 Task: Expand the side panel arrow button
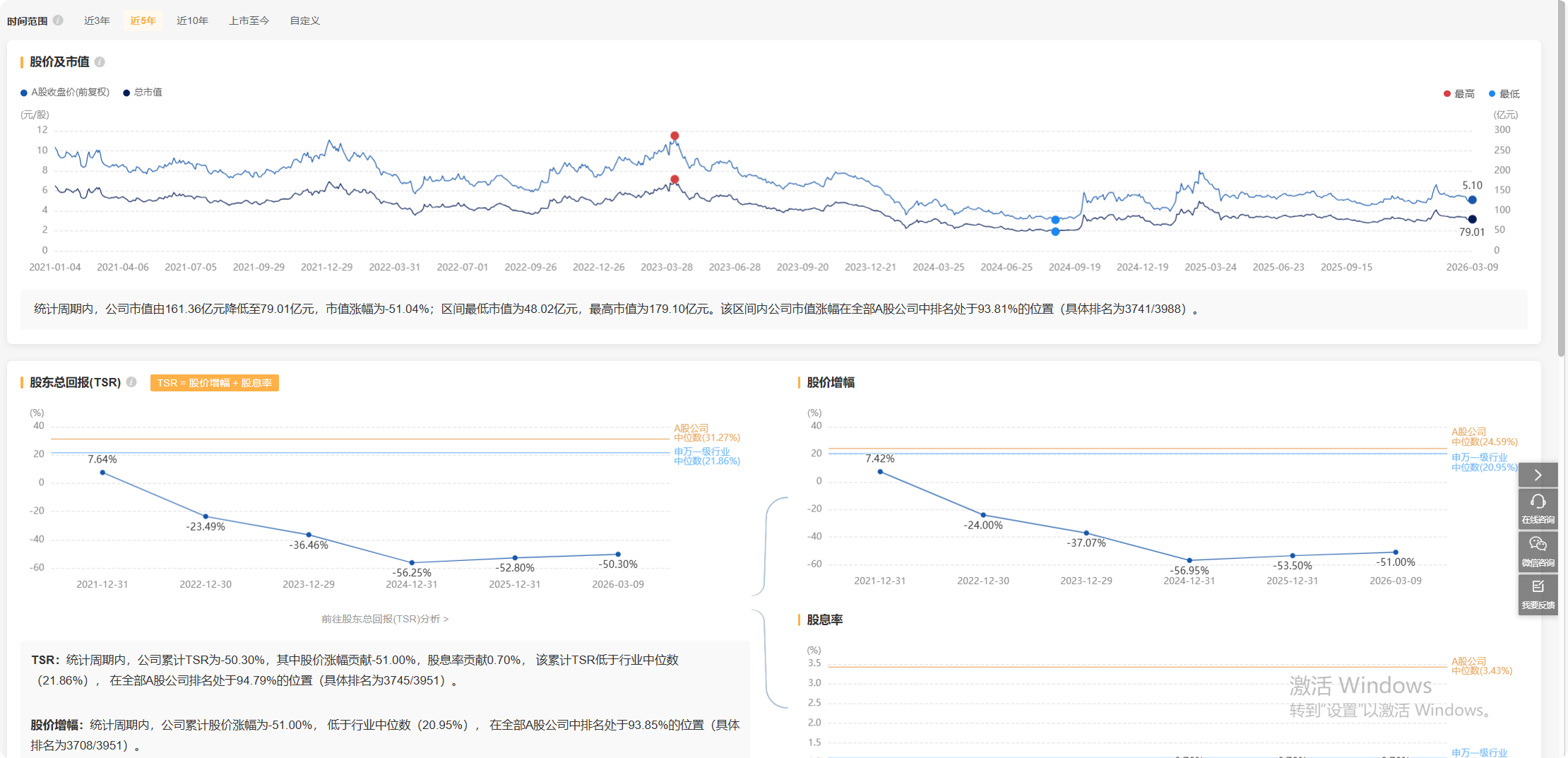click(x=1538, y=475)
